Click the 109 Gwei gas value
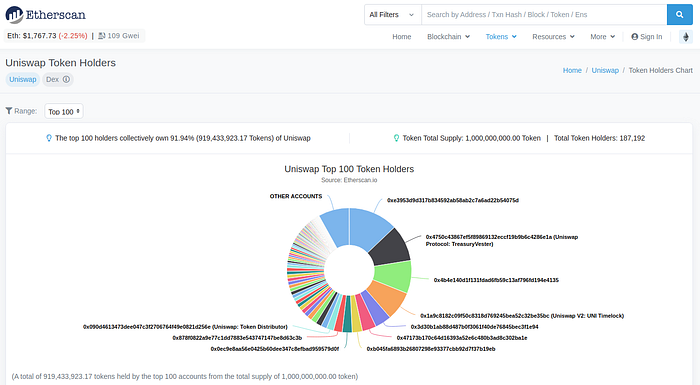Screen dimensions: 700x385 pyautogui.click(x=123, y=36)
